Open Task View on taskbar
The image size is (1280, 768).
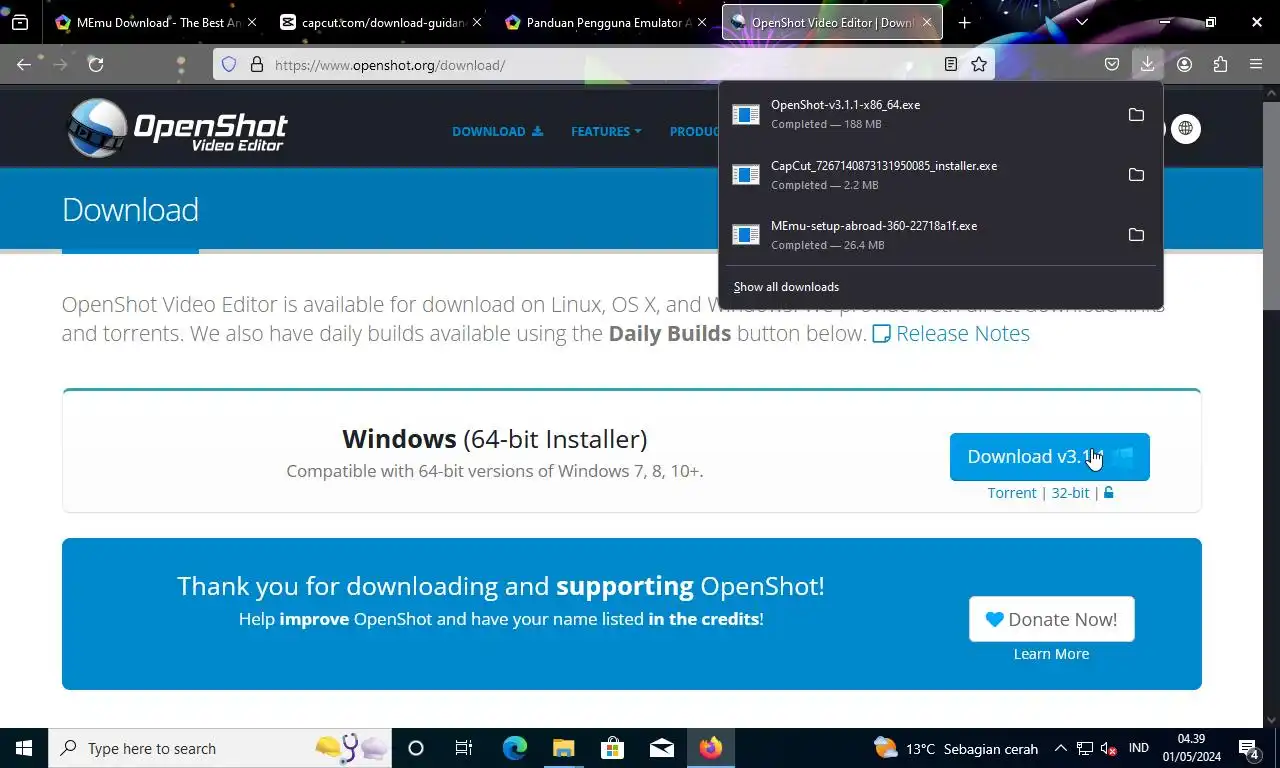coord(464,748)
